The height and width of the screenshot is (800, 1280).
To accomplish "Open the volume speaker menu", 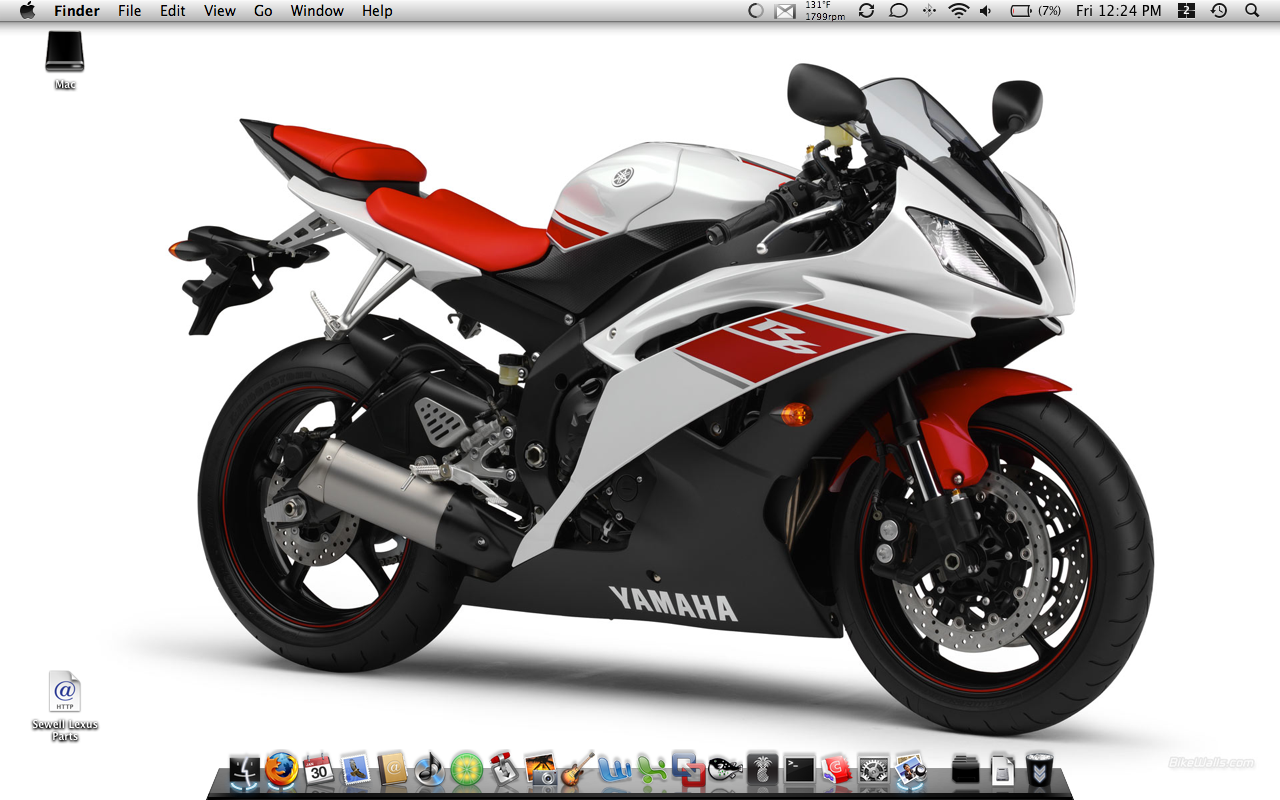I will [986, 11].
